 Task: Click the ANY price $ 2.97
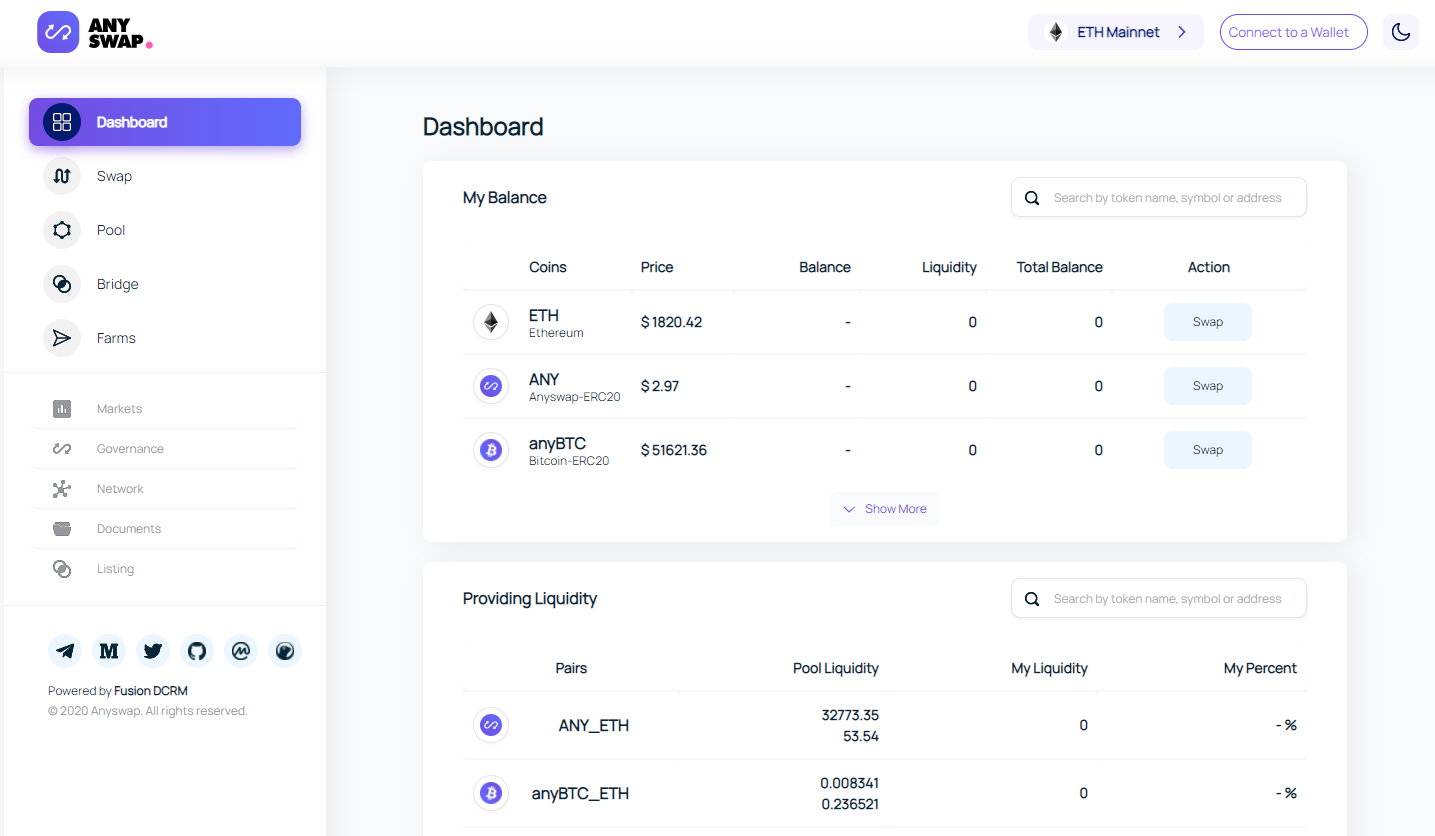(x=660, y=386)
